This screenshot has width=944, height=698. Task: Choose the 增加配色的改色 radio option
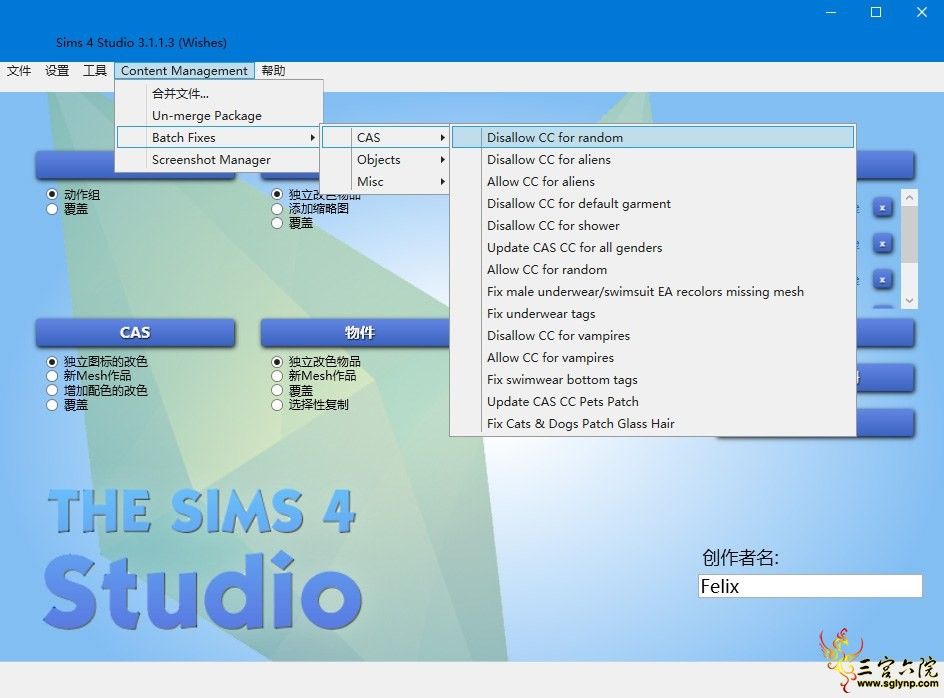click(52, 390)
